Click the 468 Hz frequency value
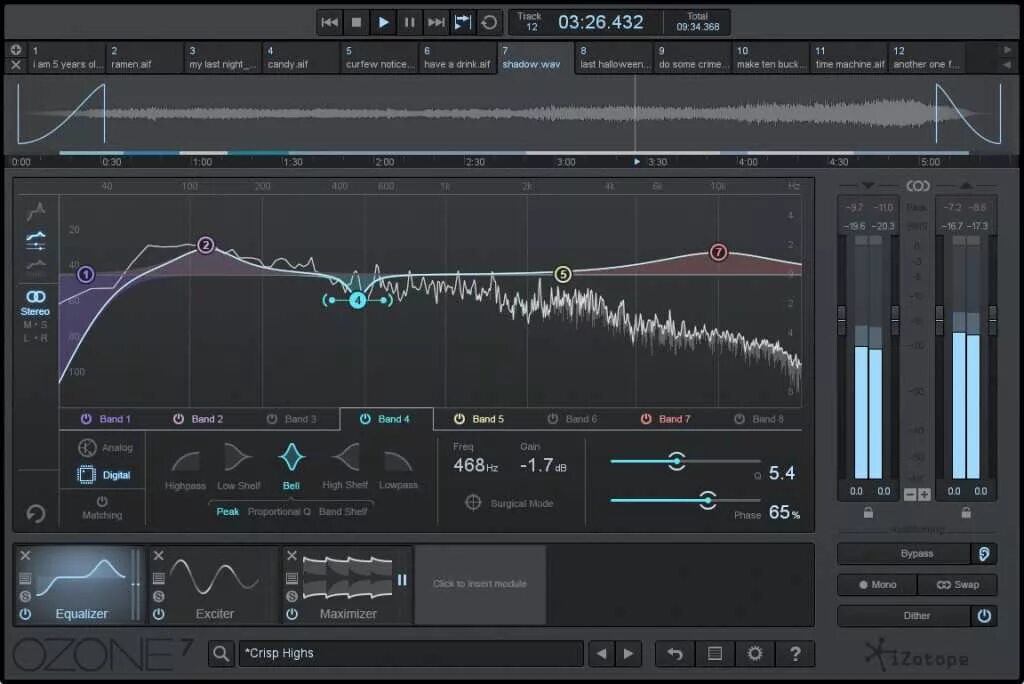This screenshot has height=684, width=1024. 475,465
